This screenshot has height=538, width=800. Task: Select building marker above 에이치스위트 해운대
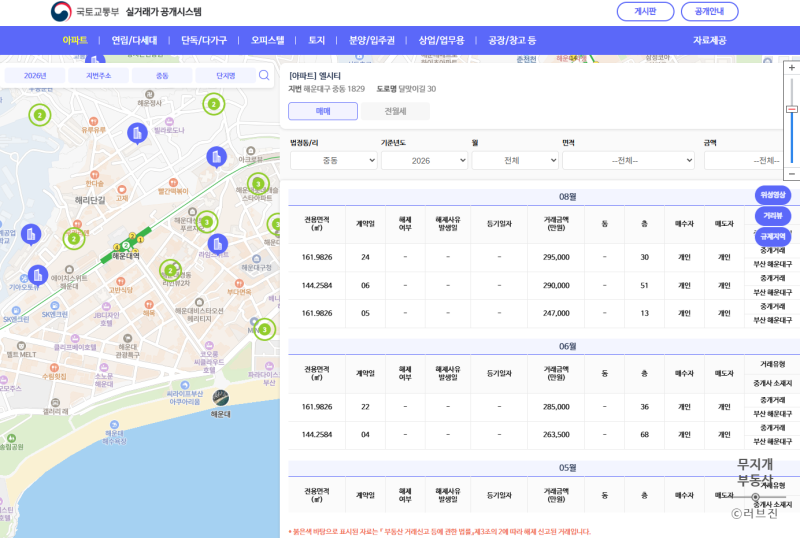(x=38, y=276)
